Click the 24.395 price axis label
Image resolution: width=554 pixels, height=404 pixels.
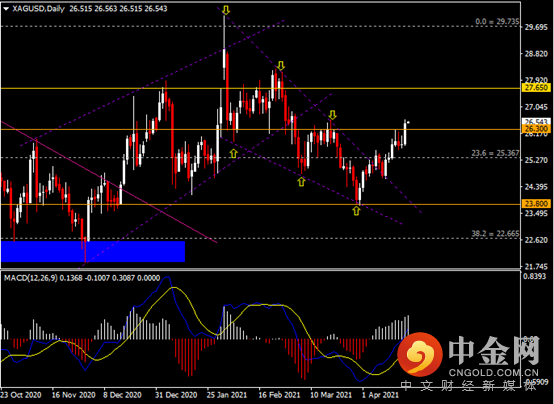click(536, 187)
